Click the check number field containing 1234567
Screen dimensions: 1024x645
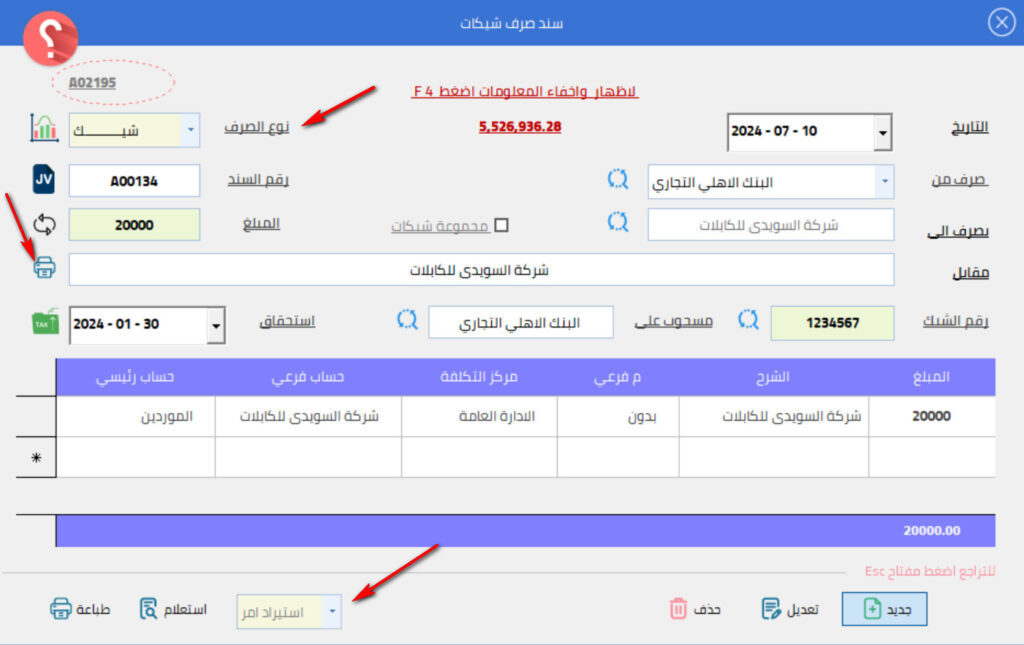(832, 322)
